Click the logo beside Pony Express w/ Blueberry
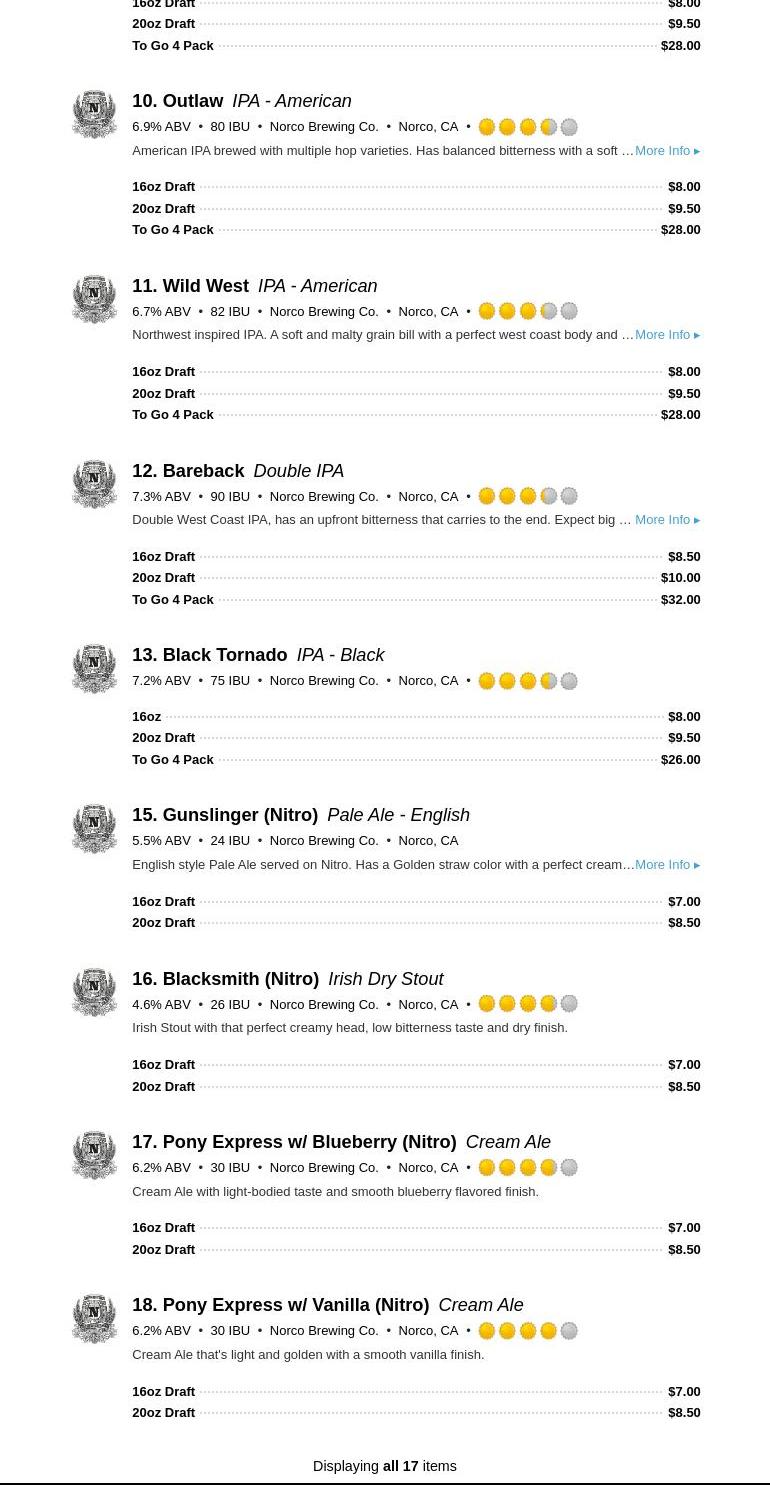The height and width of the screenshot is (1485, 770). coord(94,1155)
